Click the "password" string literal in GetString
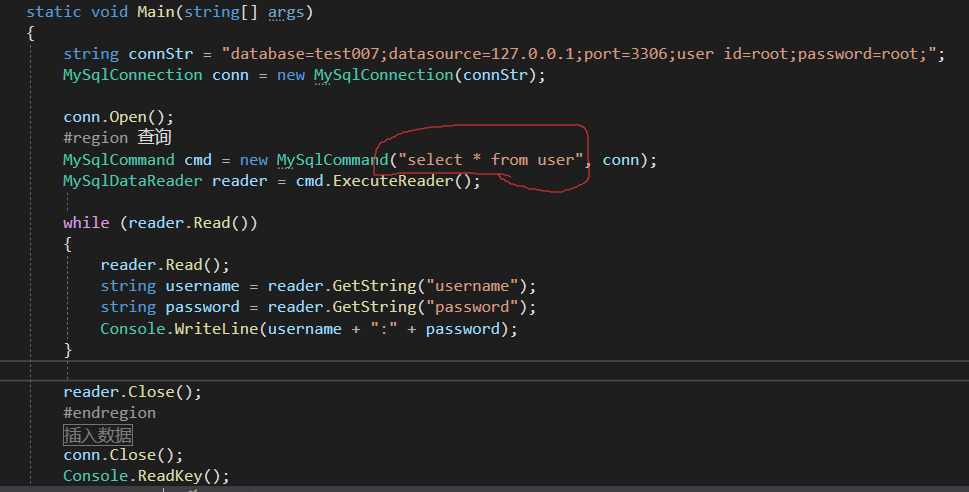 472,307
